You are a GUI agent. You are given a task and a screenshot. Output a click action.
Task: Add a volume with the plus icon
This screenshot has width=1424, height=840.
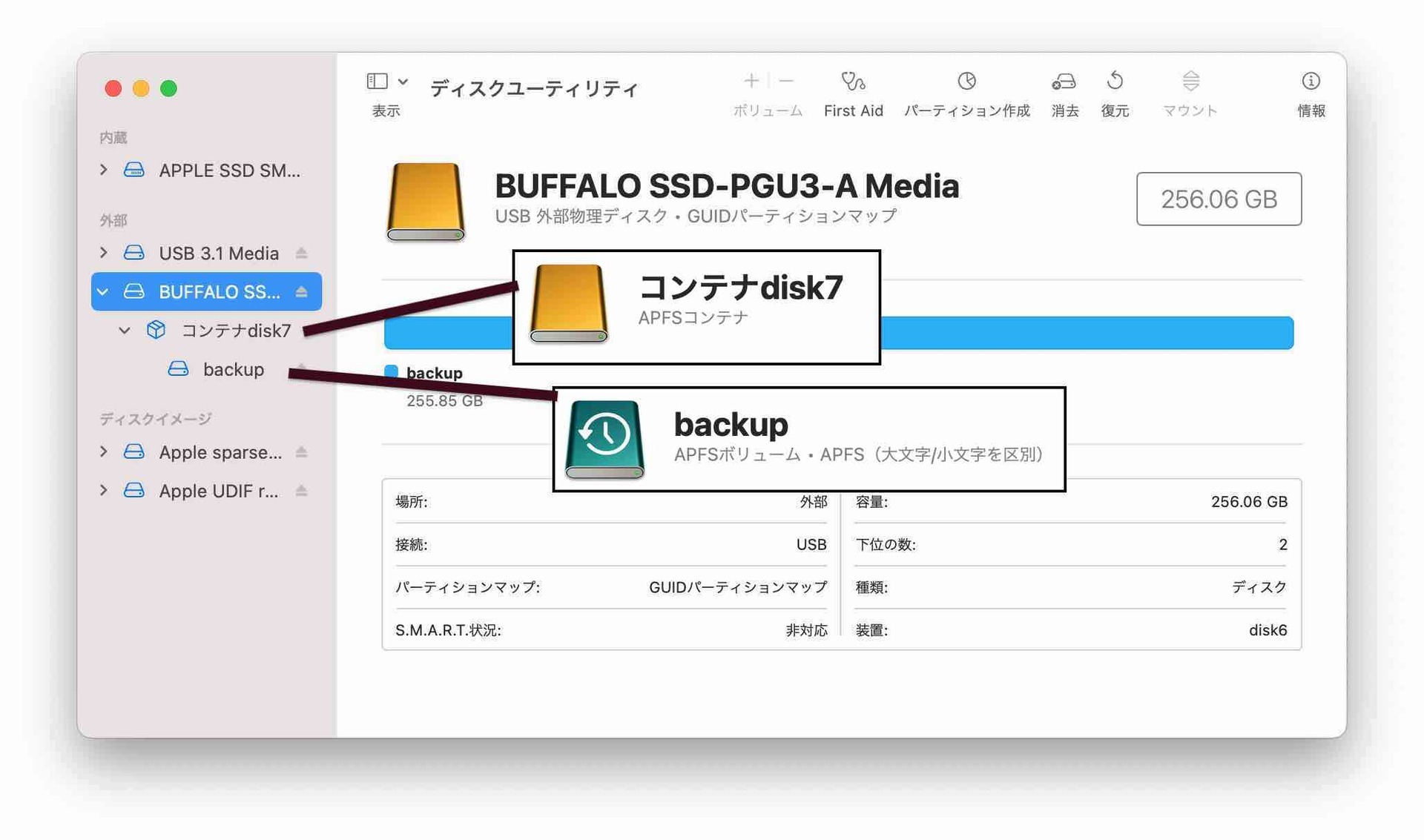pyautogui.click(x=751, y=80)
